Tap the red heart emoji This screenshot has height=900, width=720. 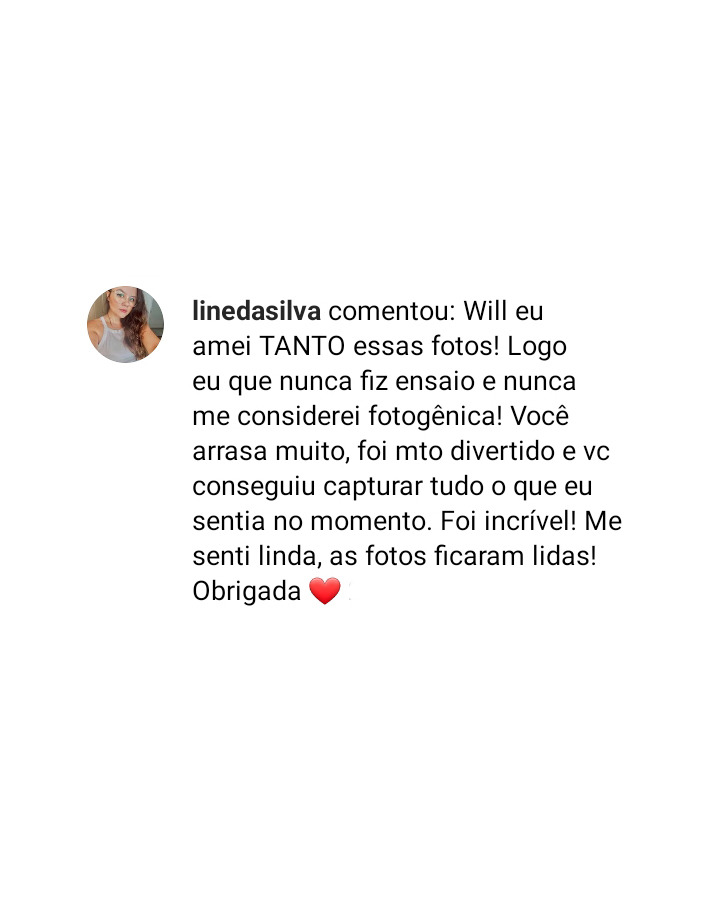(x=325, y=591)
